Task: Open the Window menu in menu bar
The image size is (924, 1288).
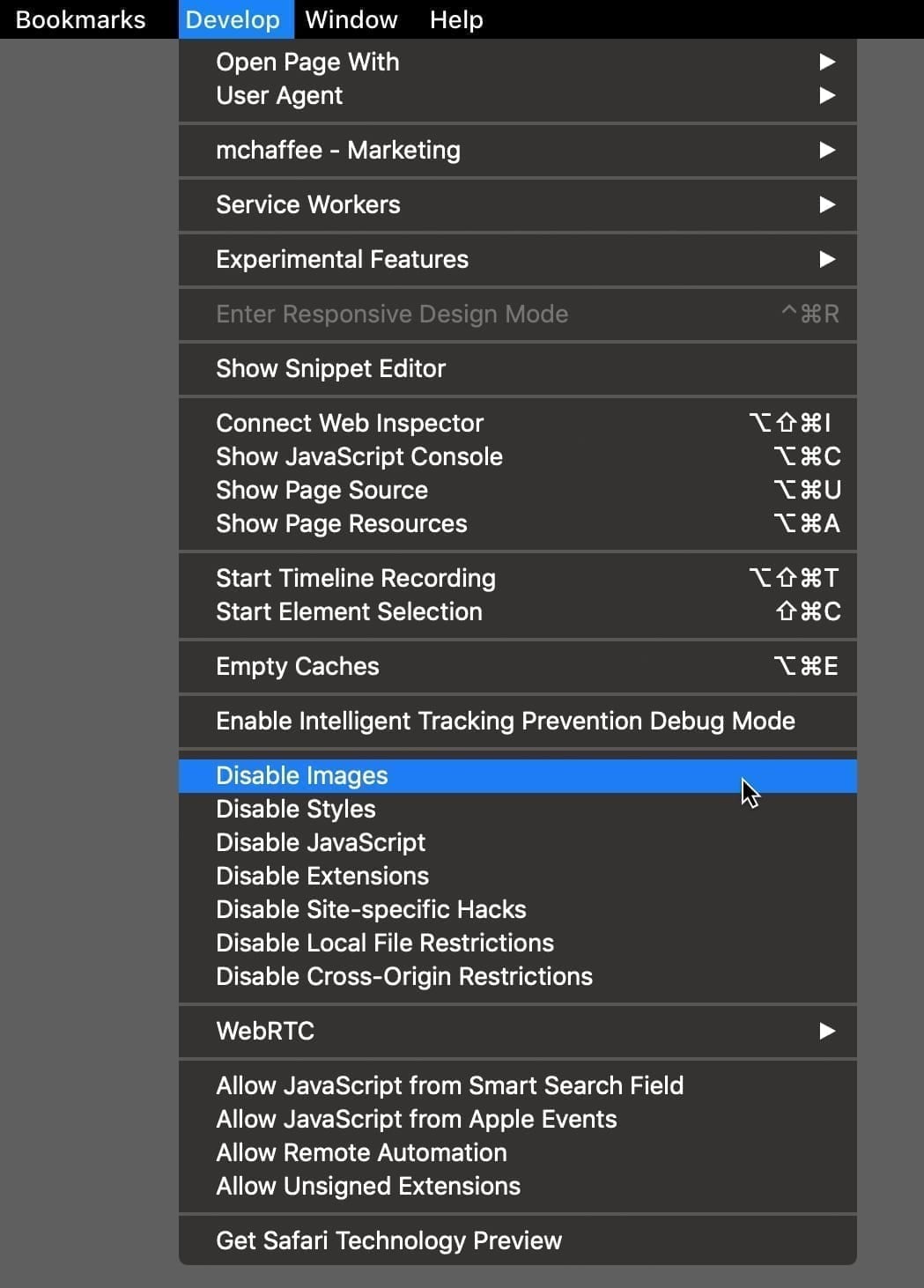Action: point(351,19)
